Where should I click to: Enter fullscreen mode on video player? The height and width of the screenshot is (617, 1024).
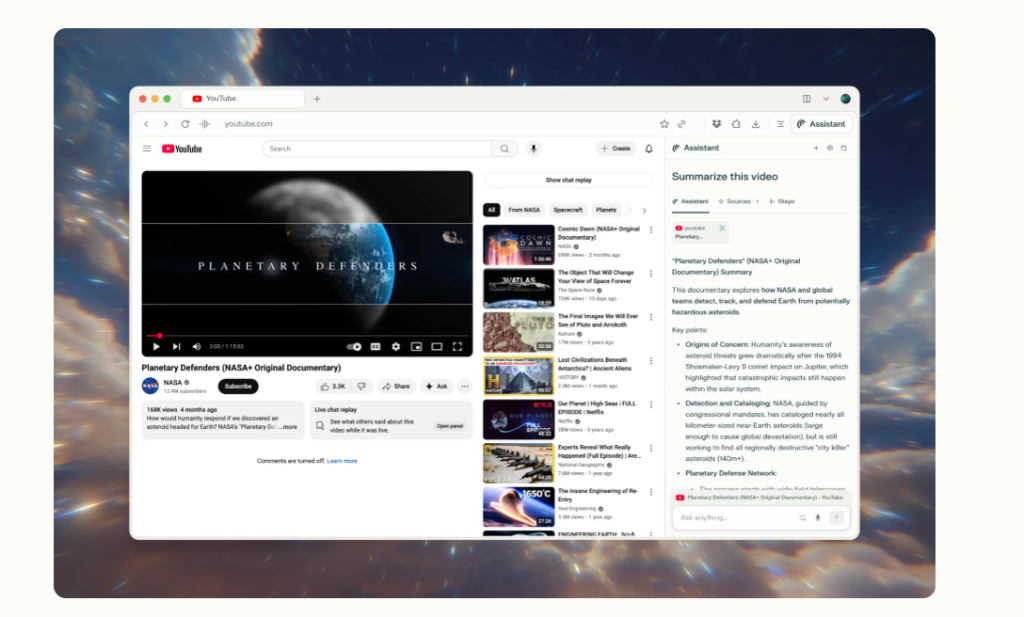click(457, 347)
